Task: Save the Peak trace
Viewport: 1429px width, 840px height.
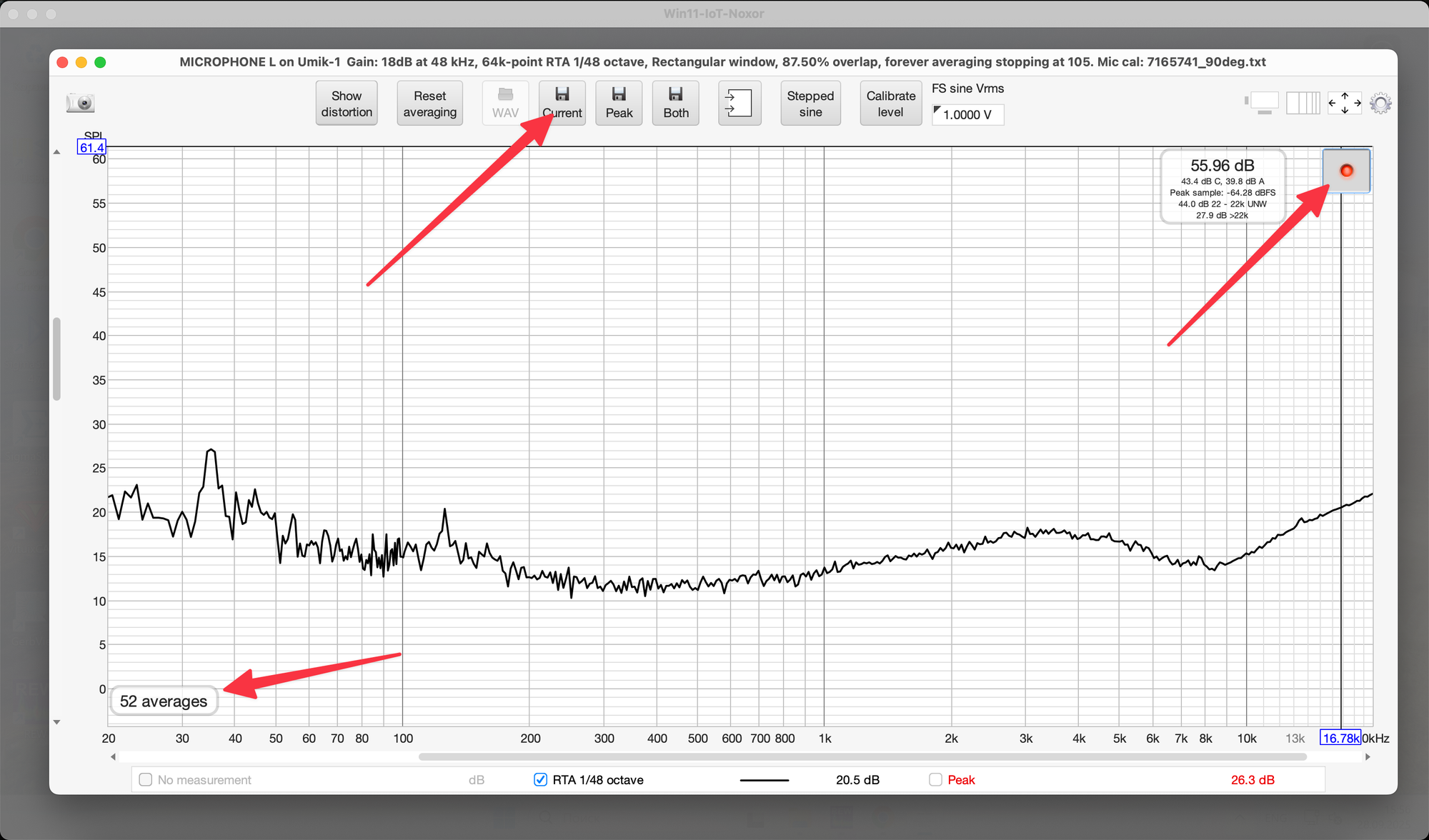Action: tap(619, 103)
